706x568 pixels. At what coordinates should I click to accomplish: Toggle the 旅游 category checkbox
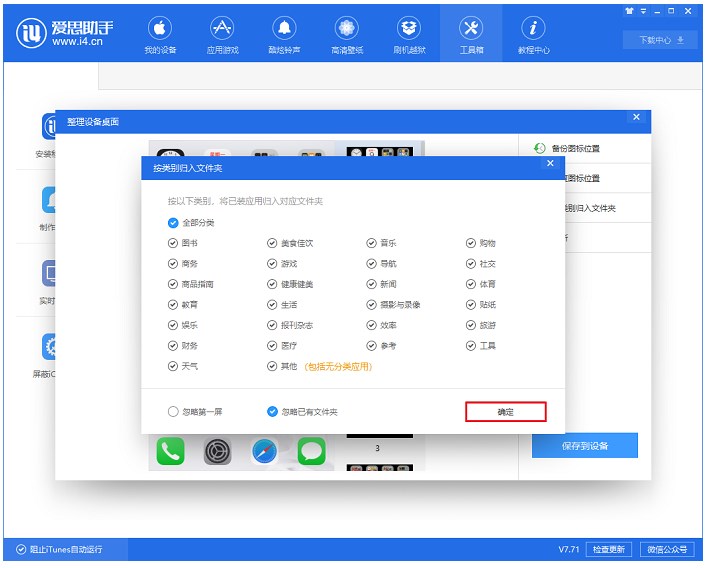[x=471, y=325]
